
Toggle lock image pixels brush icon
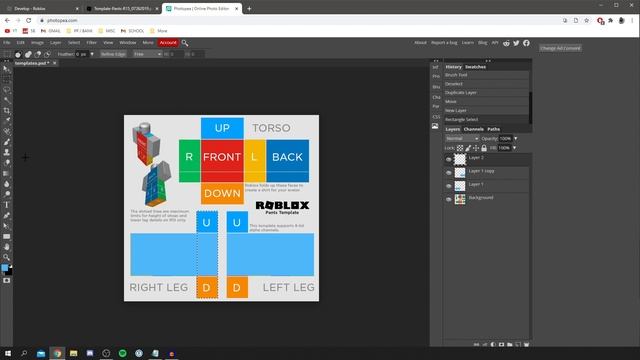click(x=468, y=148)
